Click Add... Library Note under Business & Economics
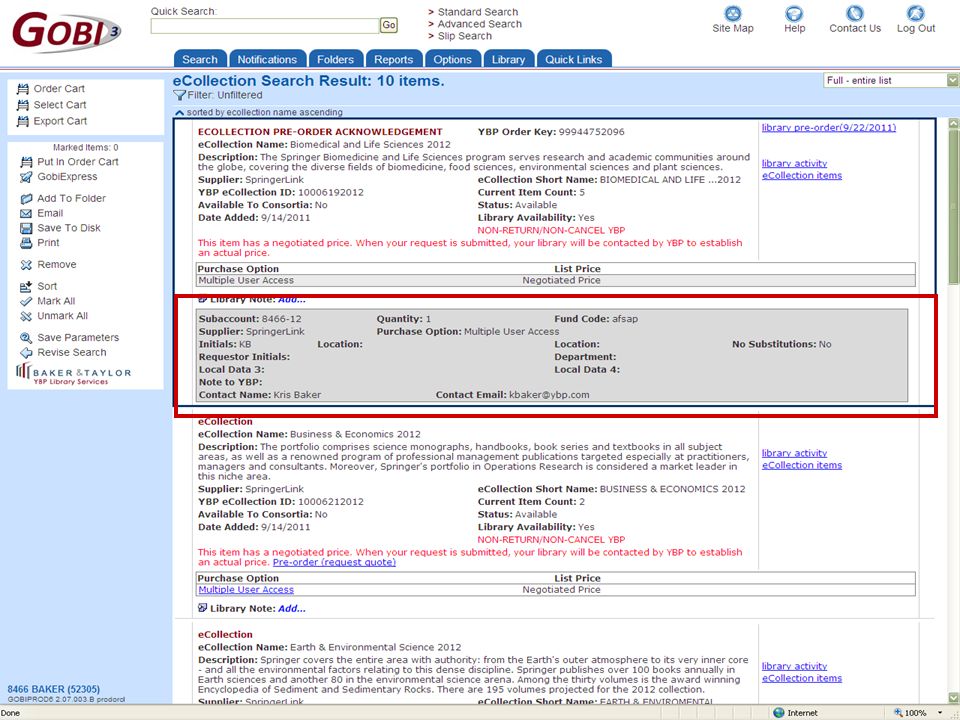The width and height of the screenshot is (960, 720). tap(291, 609)
